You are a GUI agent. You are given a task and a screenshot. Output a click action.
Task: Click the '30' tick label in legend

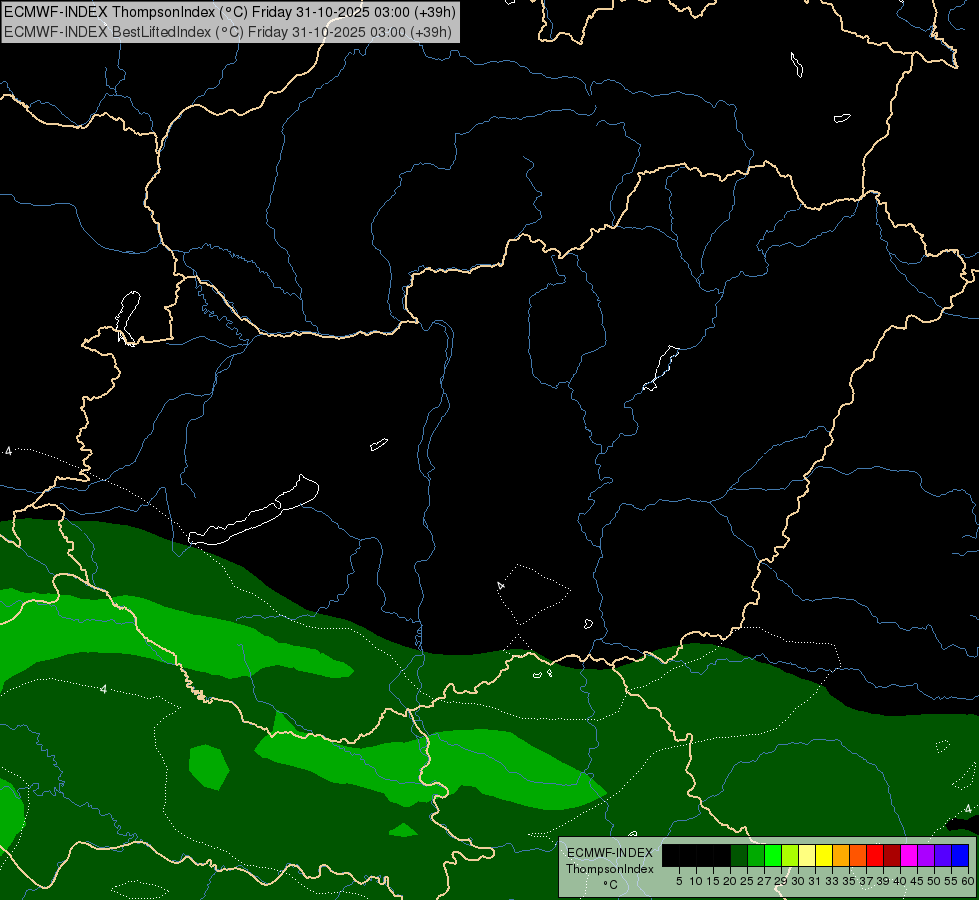(x=798, y=881)
